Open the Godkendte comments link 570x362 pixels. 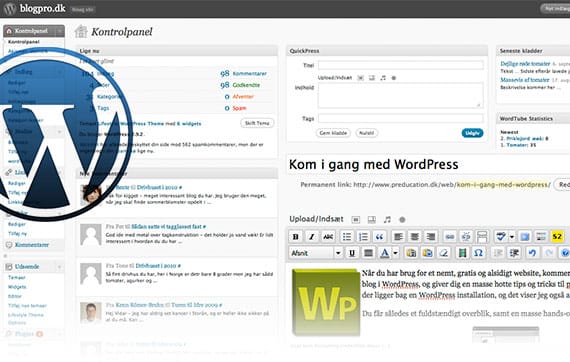tap(246, 85)
